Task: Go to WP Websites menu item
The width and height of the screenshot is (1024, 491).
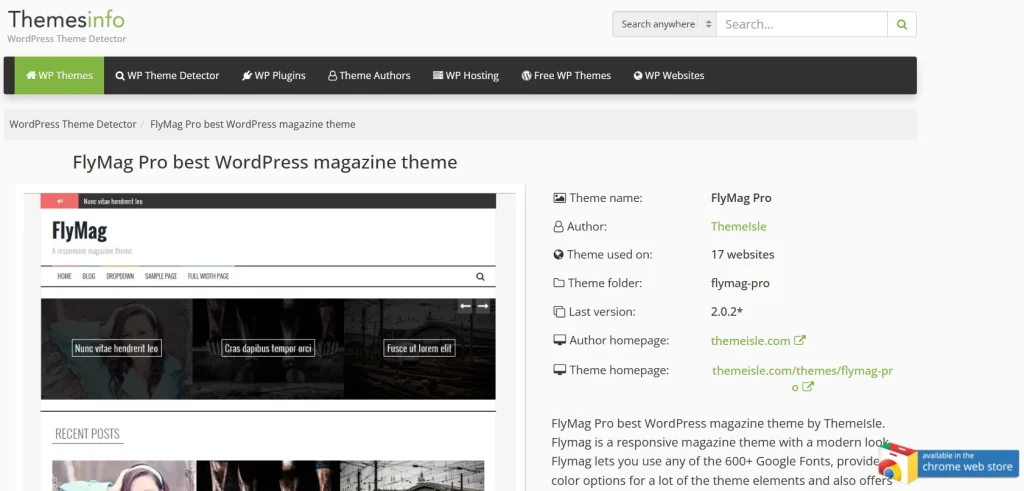Action: coord(669,76)
